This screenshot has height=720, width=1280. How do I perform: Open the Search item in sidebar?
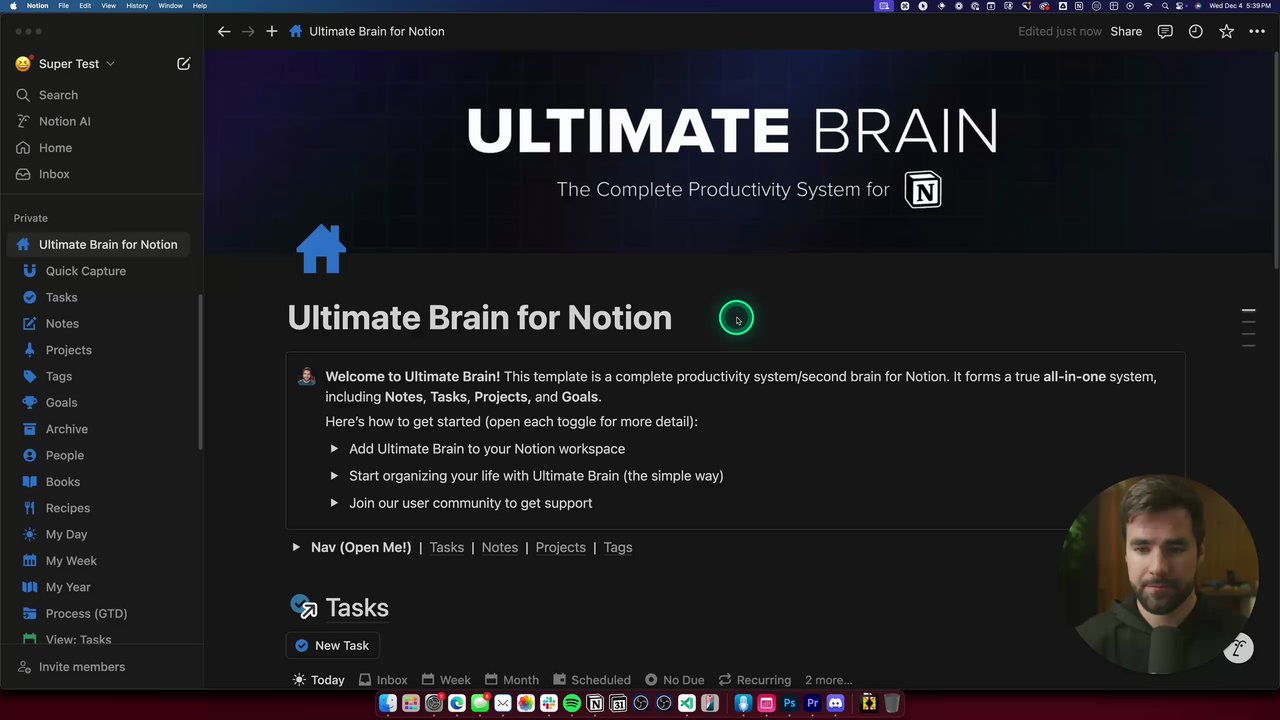pos(58,95)
